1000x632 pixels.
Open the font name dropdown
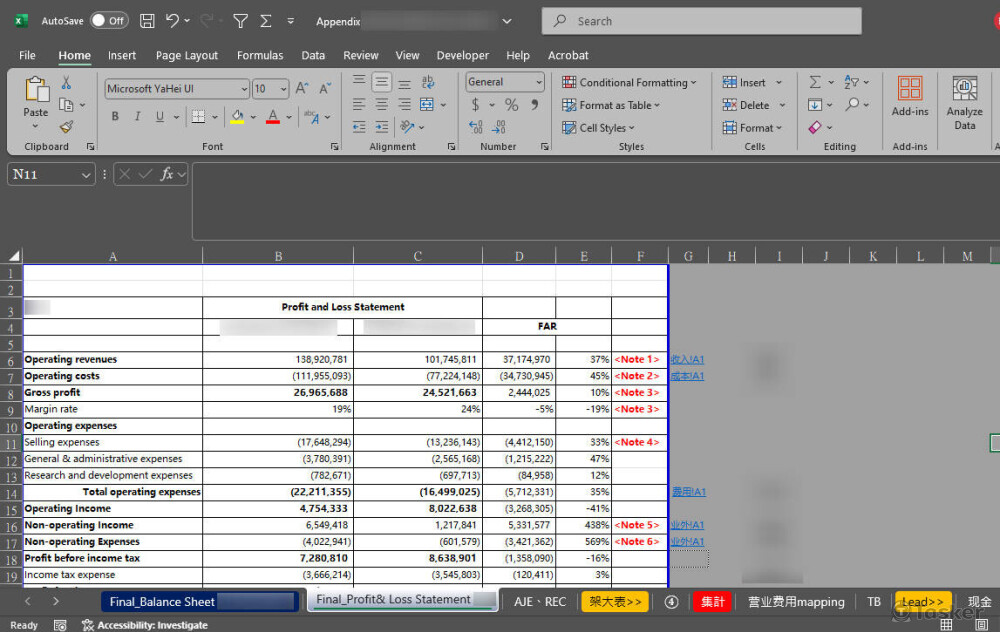[244, 89]
